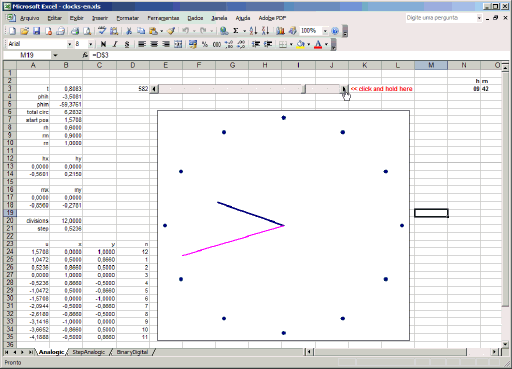Click the Copy icon

[x=141, y=31]
